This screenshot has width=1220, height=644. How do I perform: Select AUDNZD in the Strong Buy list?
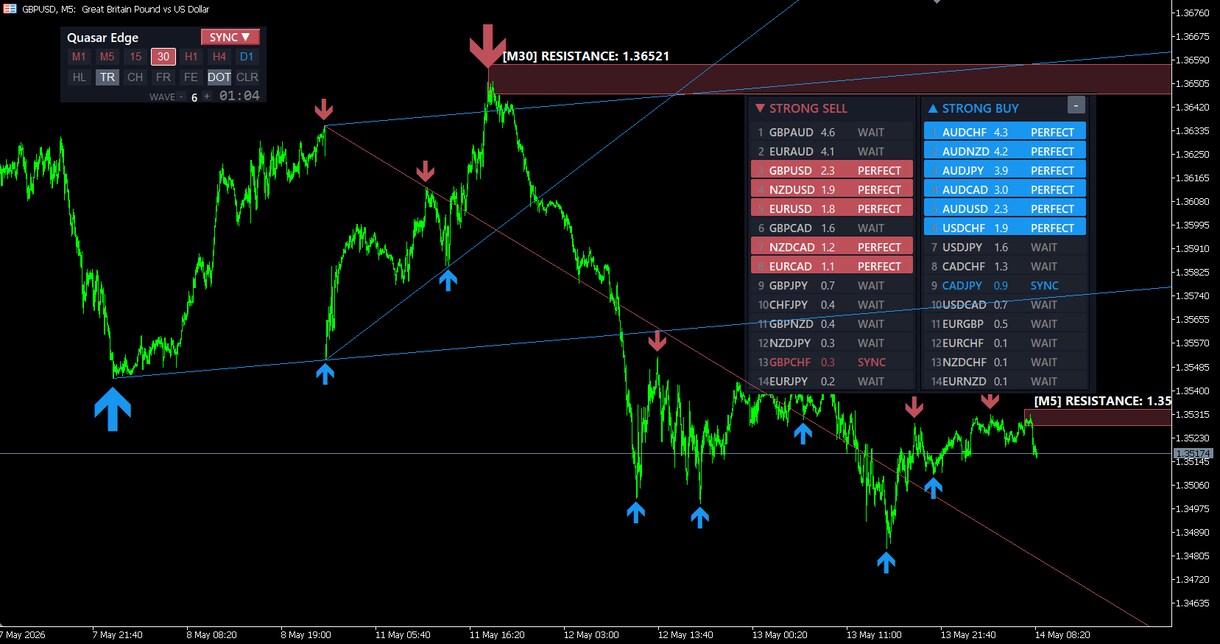coord(1005,151)
